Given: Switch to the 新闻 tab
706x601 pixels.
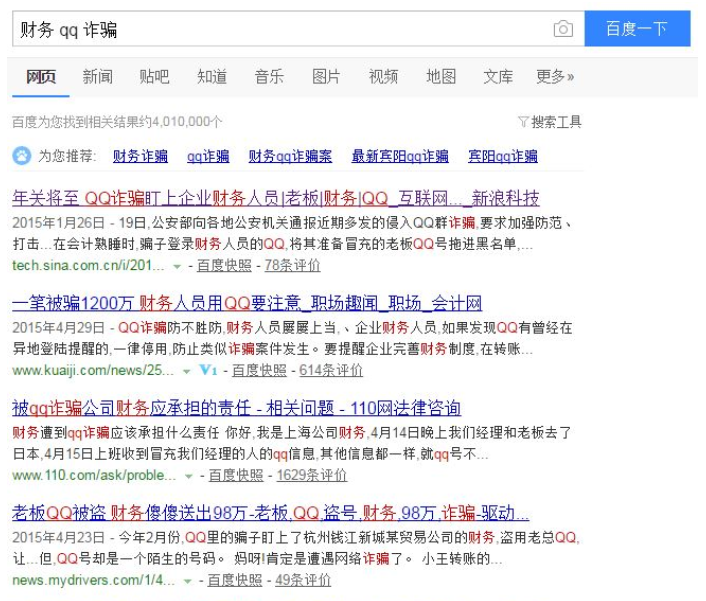Looking at the screenshot, I should (97, 77).
